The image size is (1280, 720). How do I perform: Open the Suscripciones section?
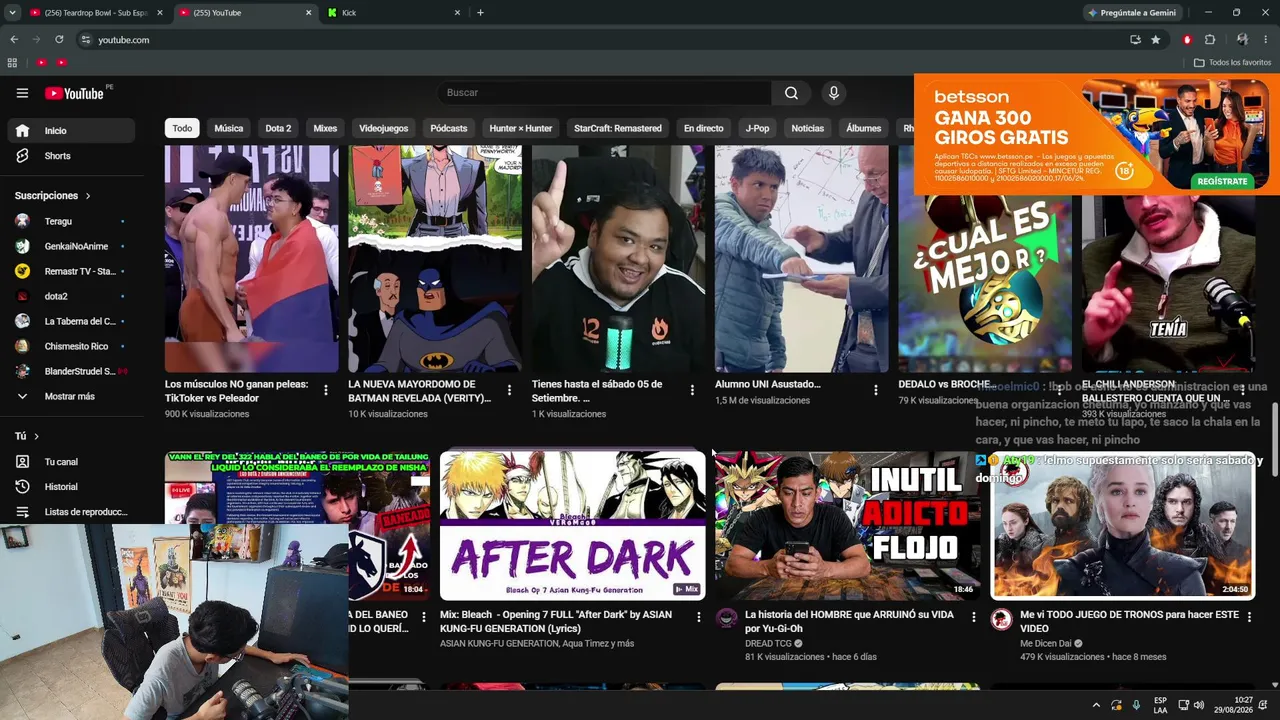pyautogui.click(x=52, y=196)
